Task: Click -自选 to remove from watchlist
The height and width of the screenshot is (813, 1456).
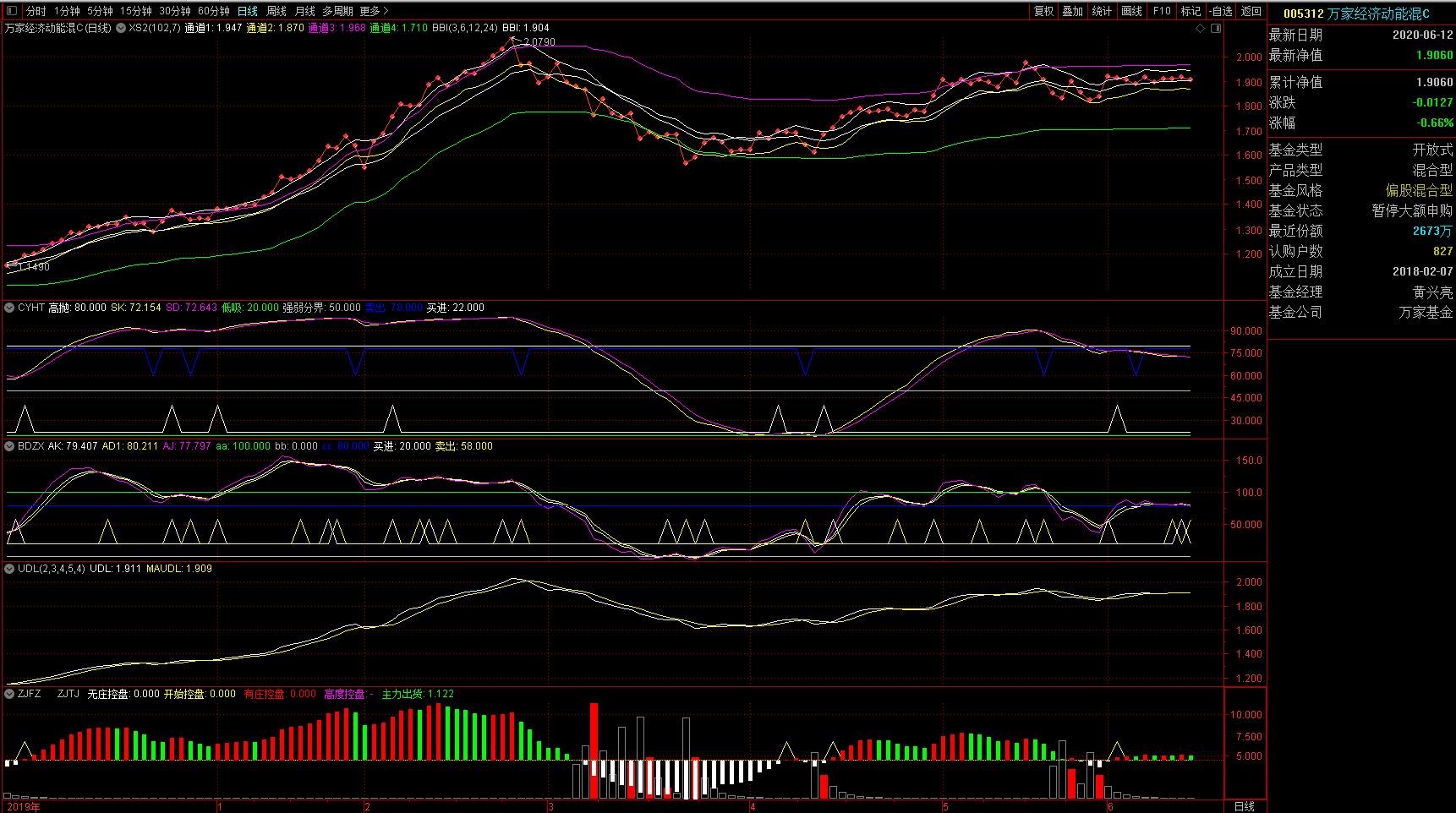Action: 1222,11
